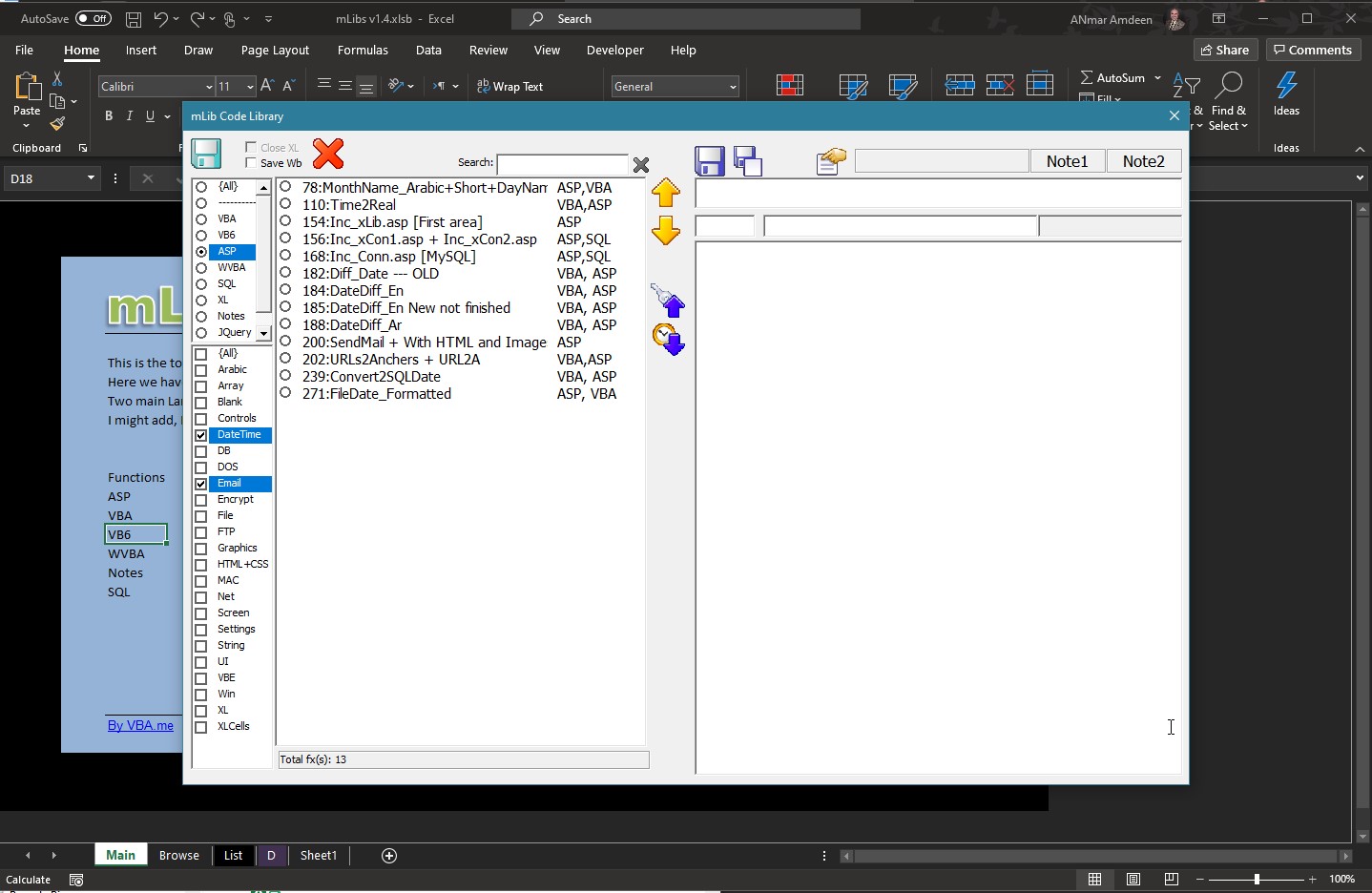Open the Formulas ribbon tab

[363, 51]
